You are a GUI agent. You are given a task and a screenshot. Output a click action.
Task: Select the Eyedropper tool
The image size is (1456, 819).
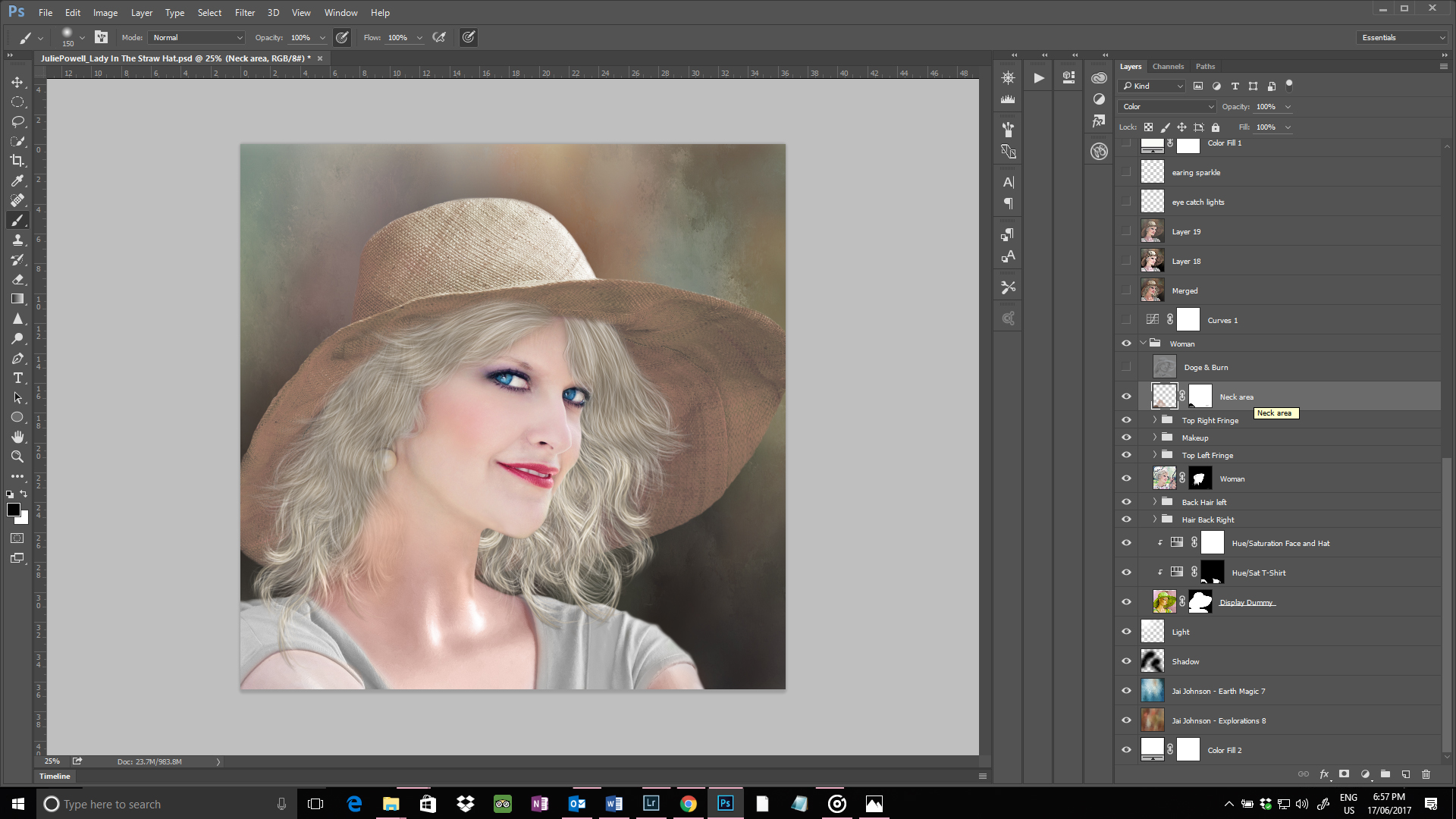pos(17,180)
